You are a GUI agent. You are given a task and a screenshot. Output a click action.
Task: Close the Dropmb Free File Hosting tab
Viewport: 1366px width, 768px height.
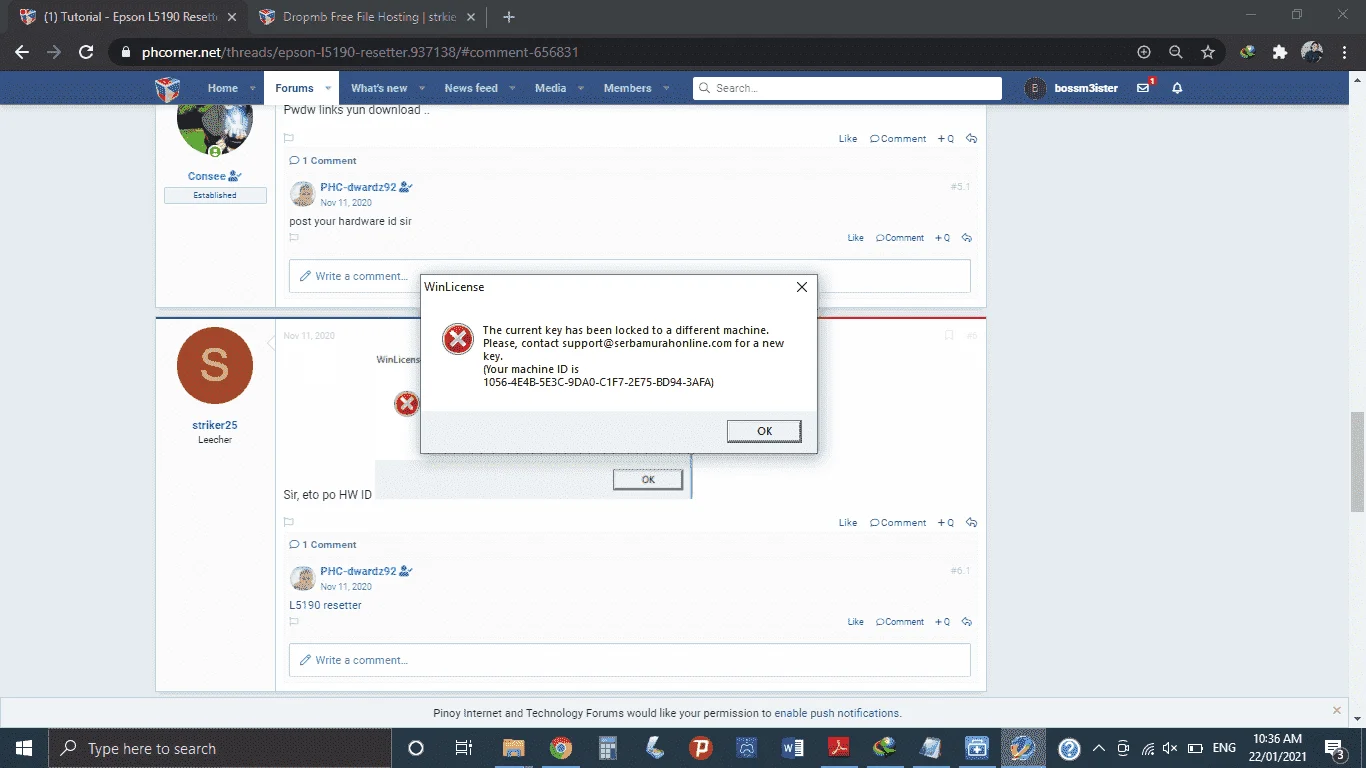(472, 17)
